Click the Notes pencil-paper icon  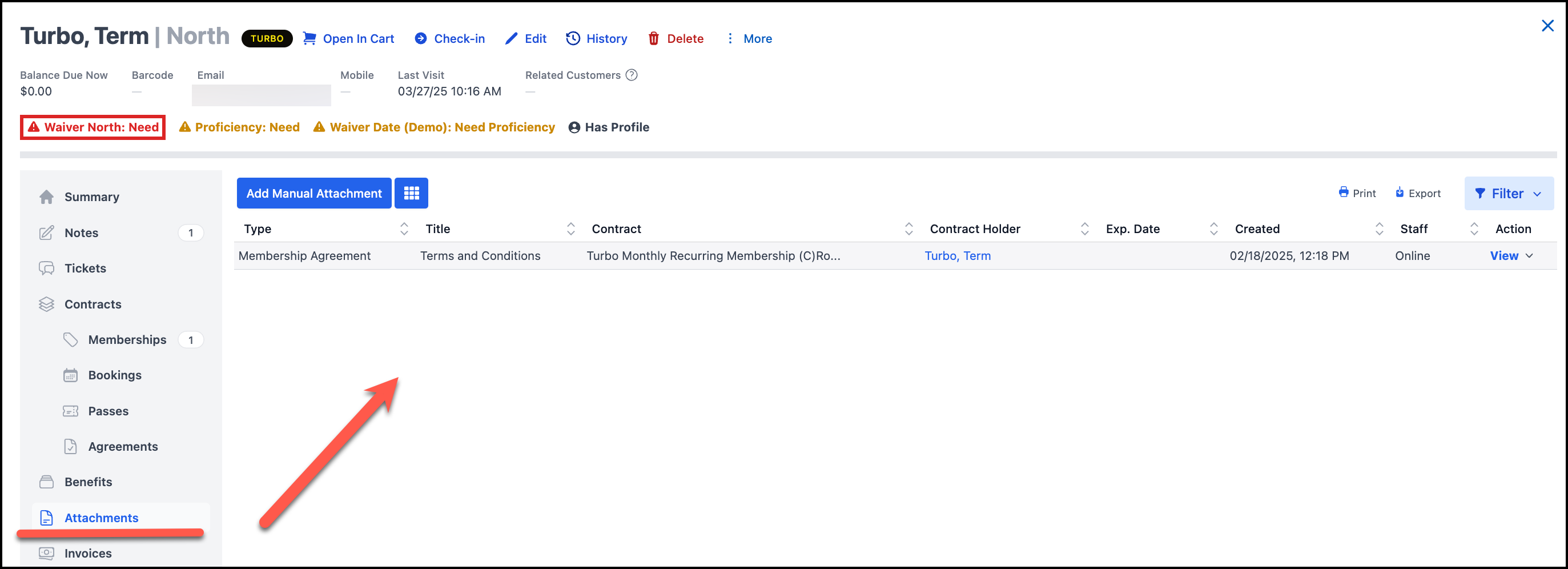(x=46, y=233)
